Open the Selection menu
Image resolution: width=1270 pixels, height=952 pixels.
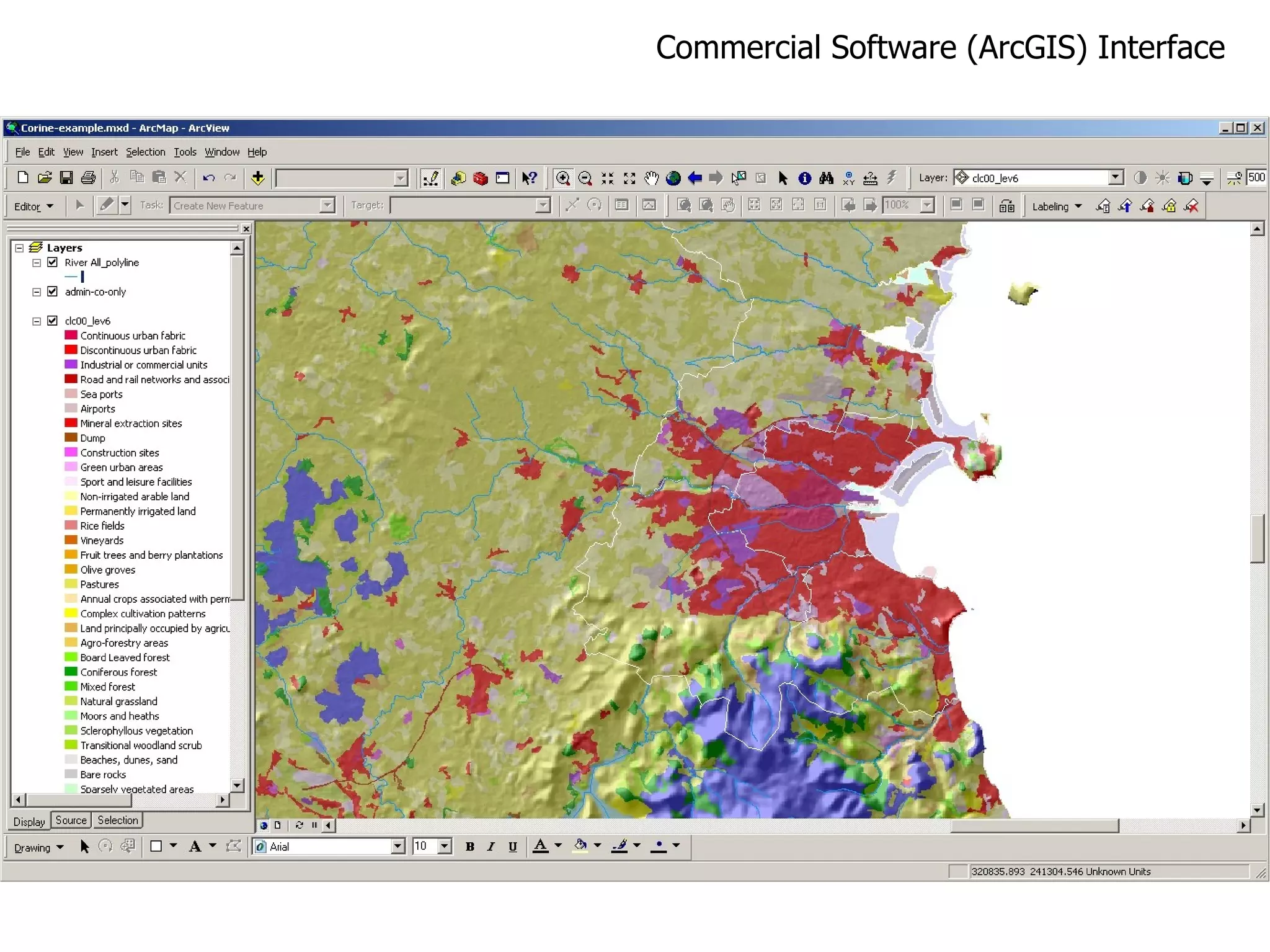pyautogui.click(x=145, y=152)
